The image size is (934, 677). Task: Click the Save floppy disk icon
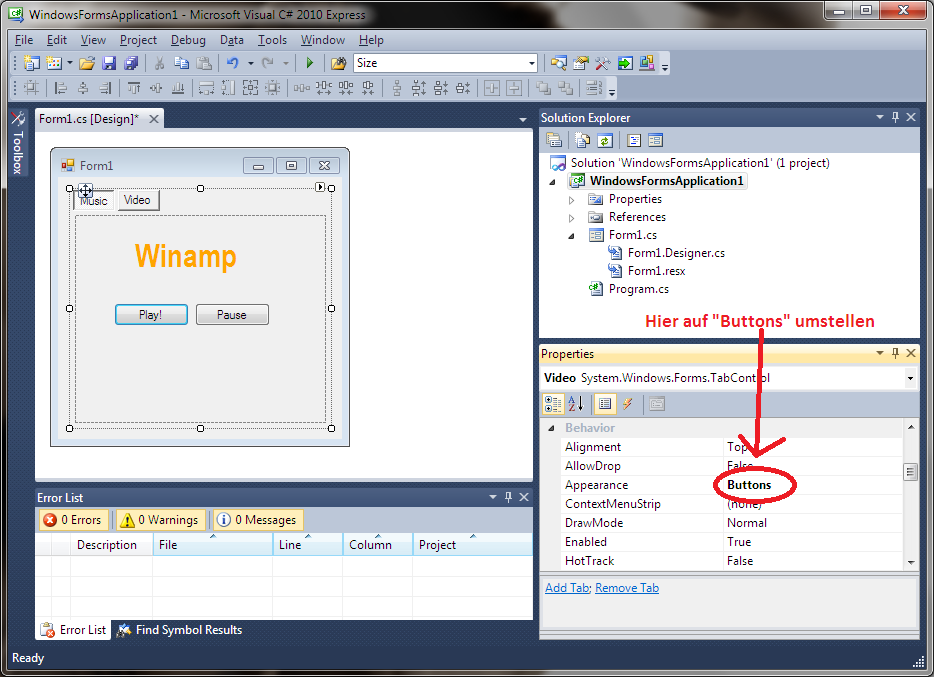click(109, 63)
